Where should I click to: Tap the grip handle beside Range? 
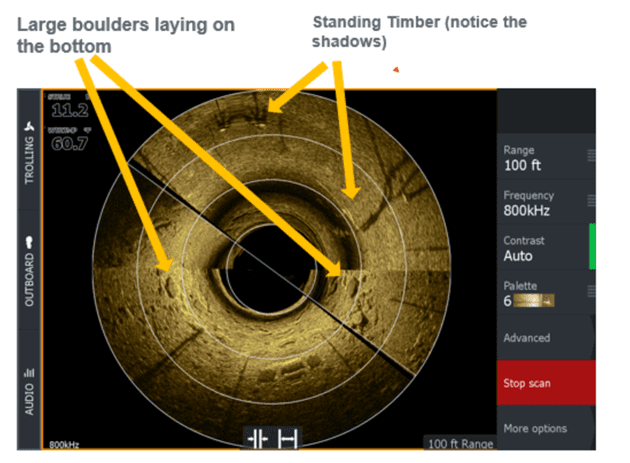(x=591, y=156)
